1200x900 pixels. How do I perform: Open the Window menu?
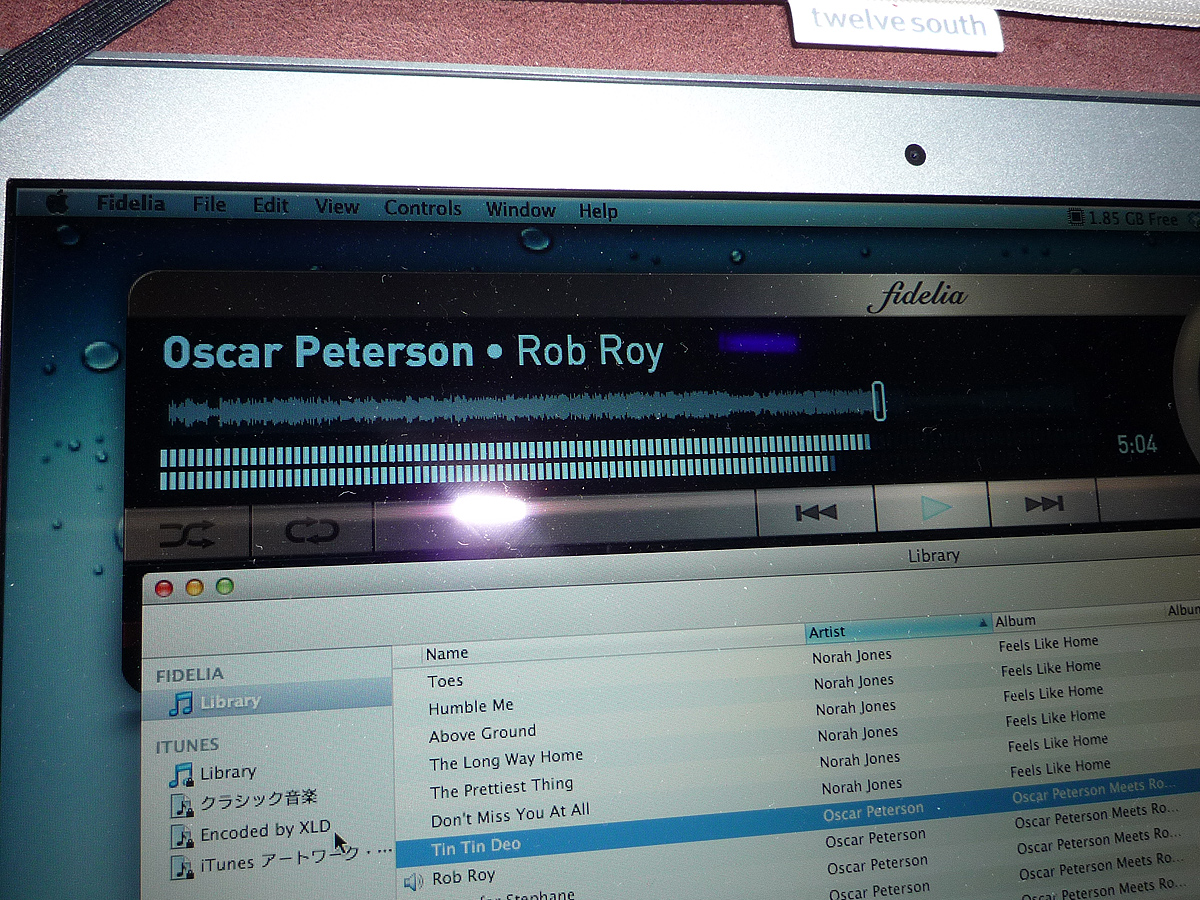[520, 210]
